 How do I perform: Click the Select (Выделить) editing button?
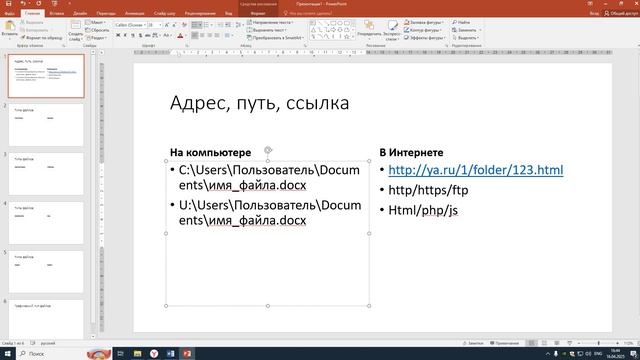[x=465, y=38]
